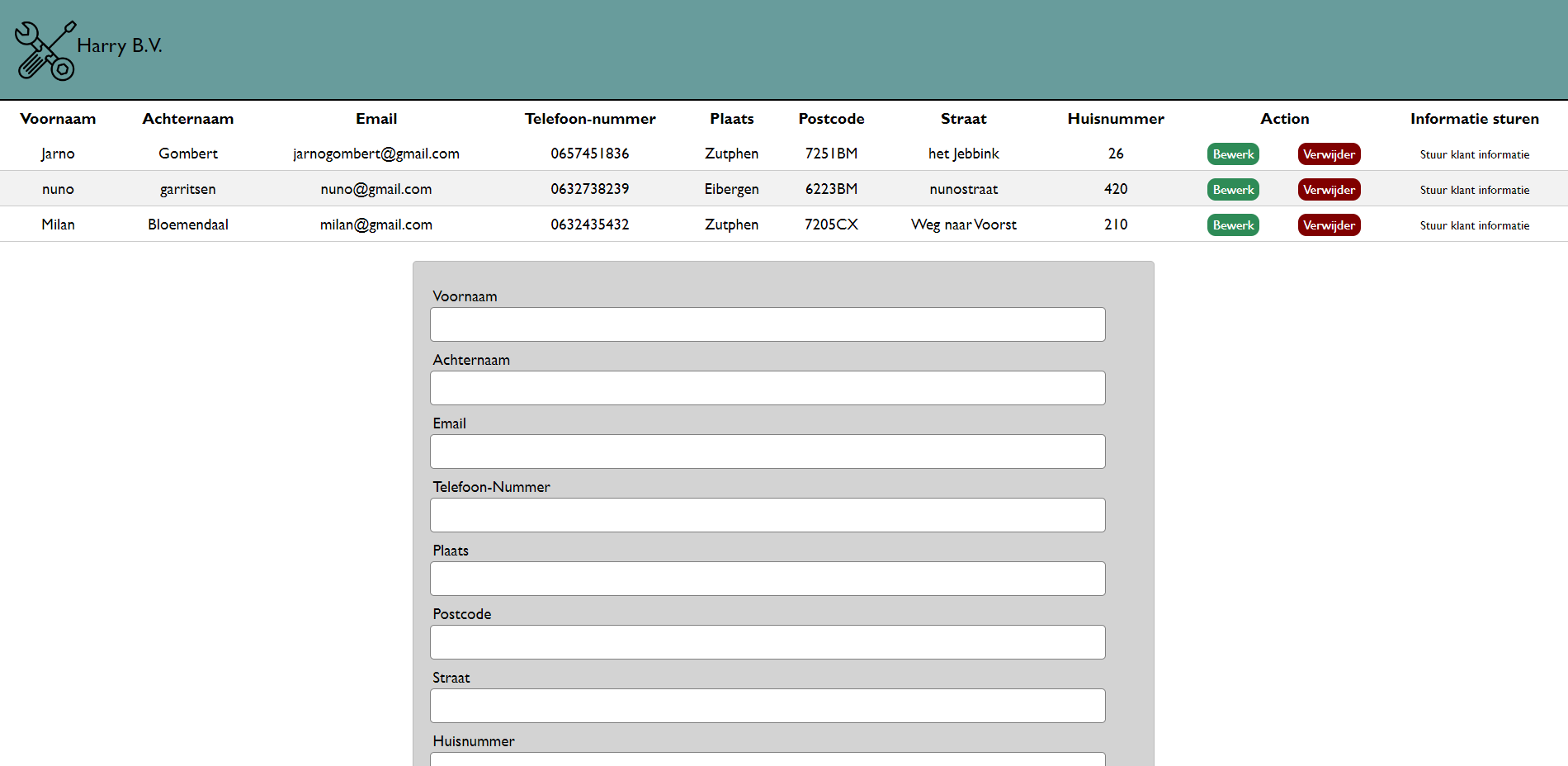This screenshot has height=766, width=1568.
Task: Delete Jarno's record with Verwijder button
Action: click(1329, 154)
